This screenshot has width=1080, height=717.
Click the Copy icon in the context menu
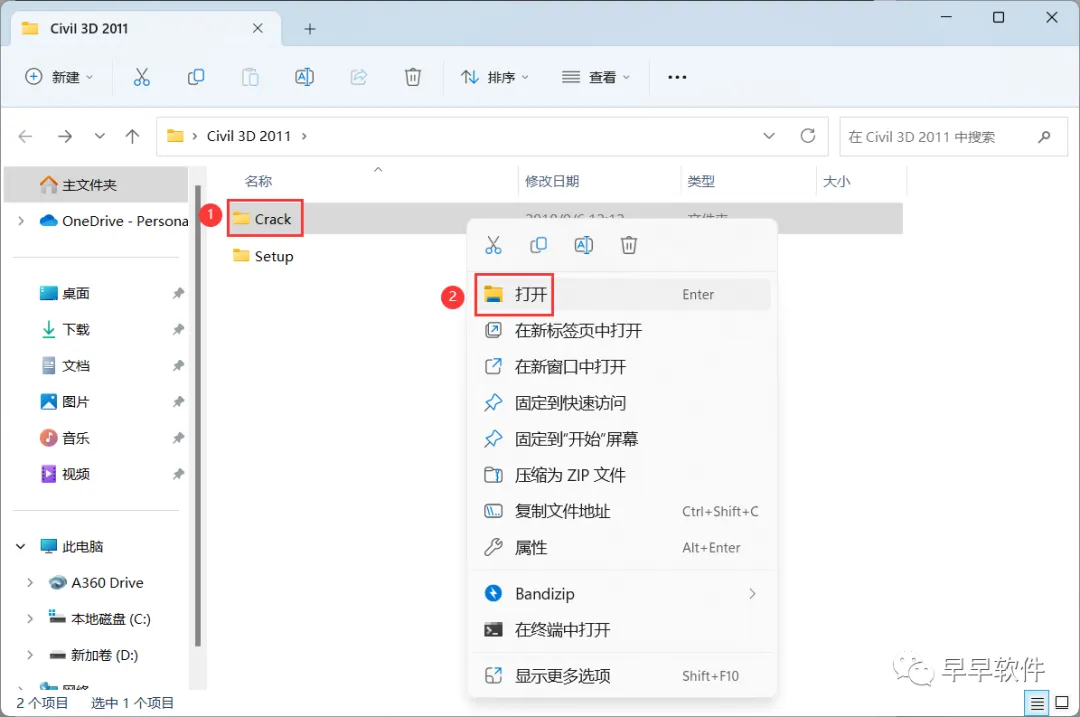pos(539,245)
